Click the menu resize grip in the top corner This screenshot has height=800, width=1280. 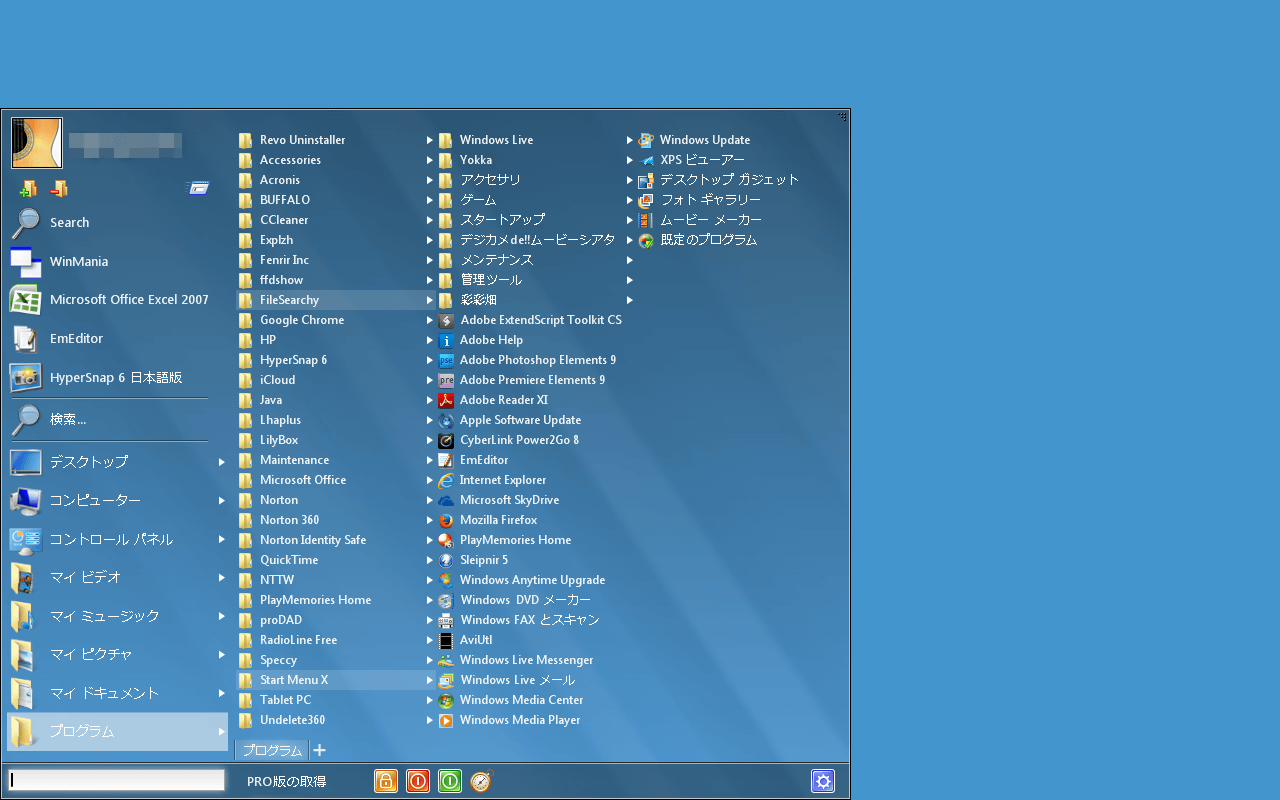coord(842,117)
